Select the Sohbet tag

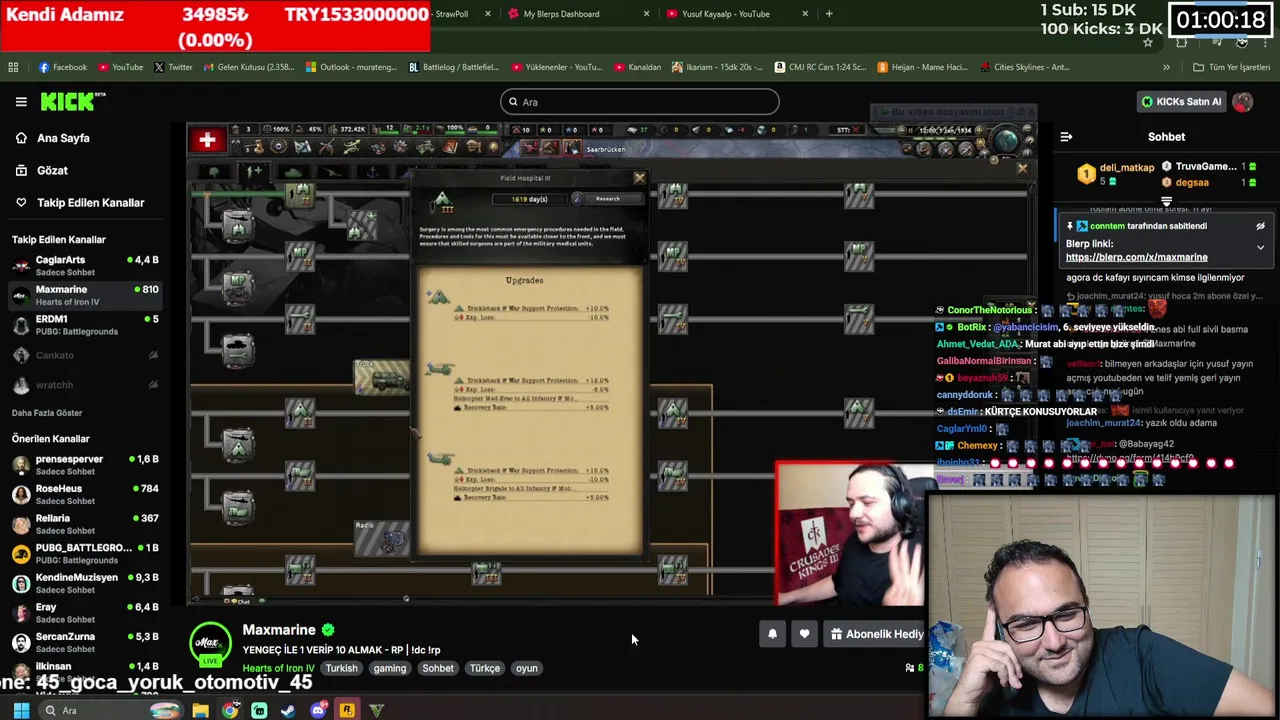coord(438,668)
